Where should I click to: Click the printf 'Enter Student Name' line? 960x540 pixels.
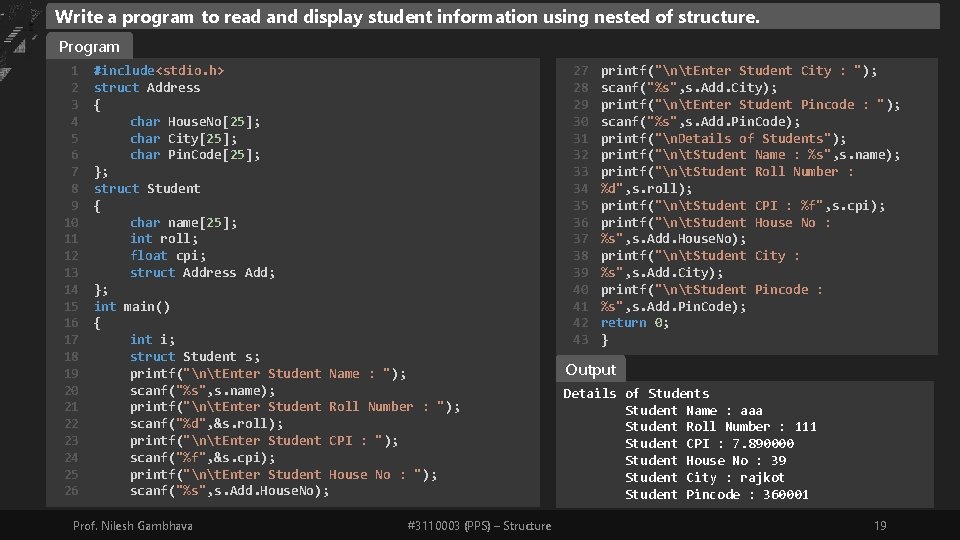(x=268, y=373)
